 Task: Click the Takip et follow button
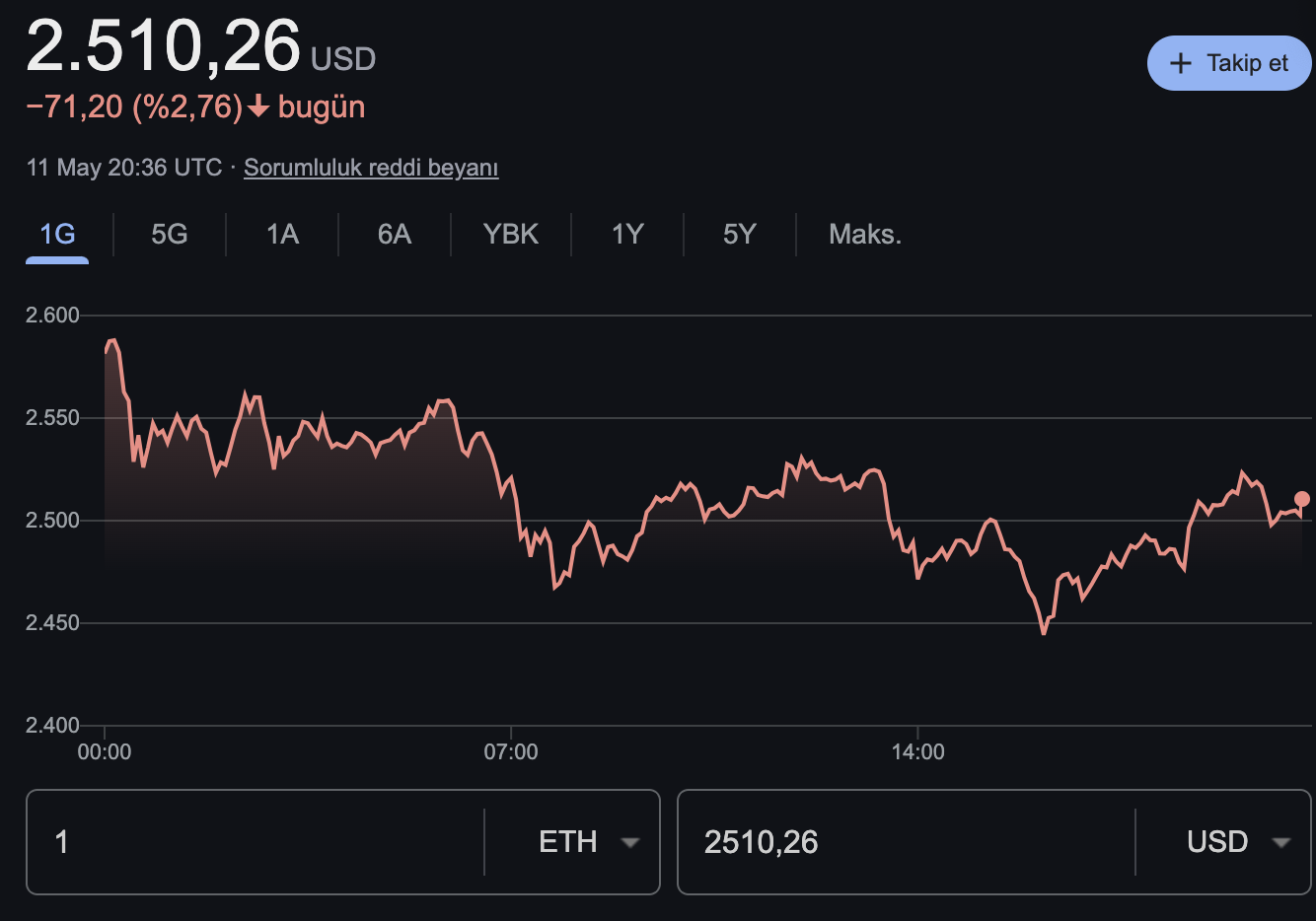pos(1229,63)
